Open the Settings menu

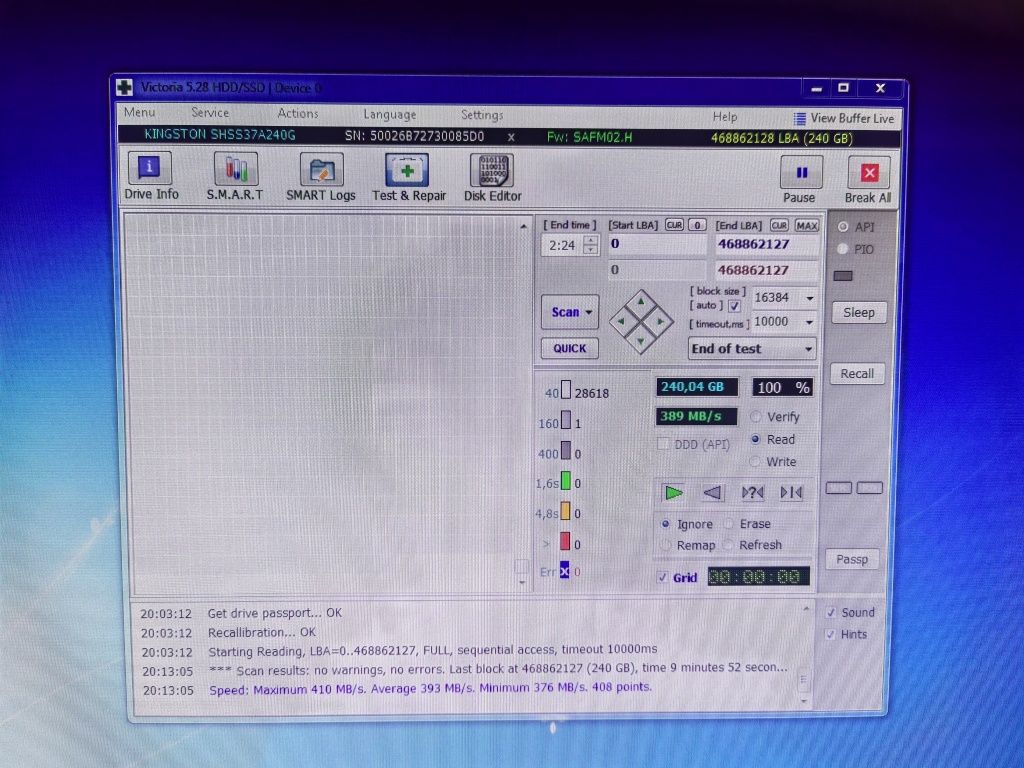coord(482,115)
